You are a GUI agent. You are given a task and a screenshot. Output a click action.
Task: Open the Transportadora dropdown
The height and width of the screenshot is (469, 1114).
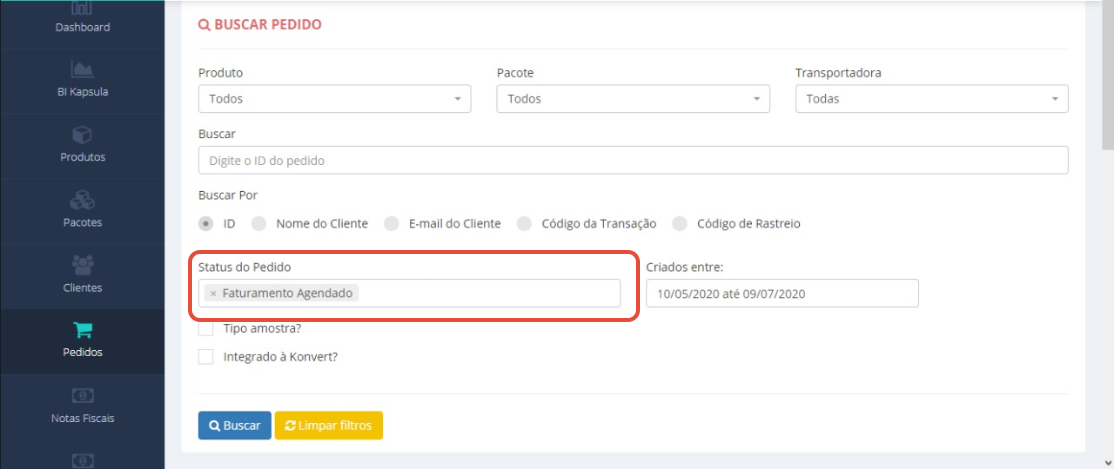tap(931, 99)
